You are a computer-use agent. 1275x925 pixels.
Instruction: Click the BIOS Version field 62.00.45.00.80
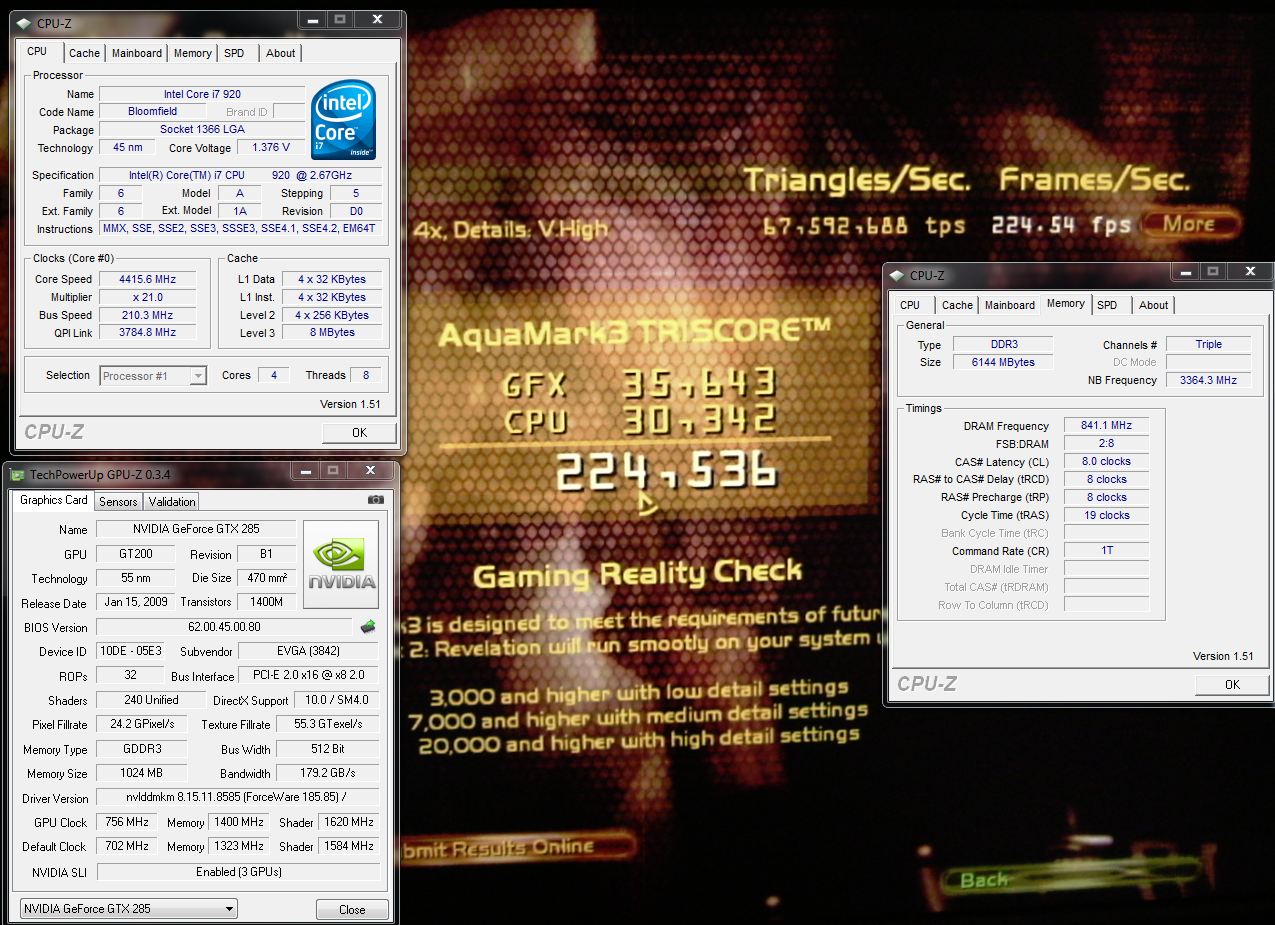pos(225,627)
